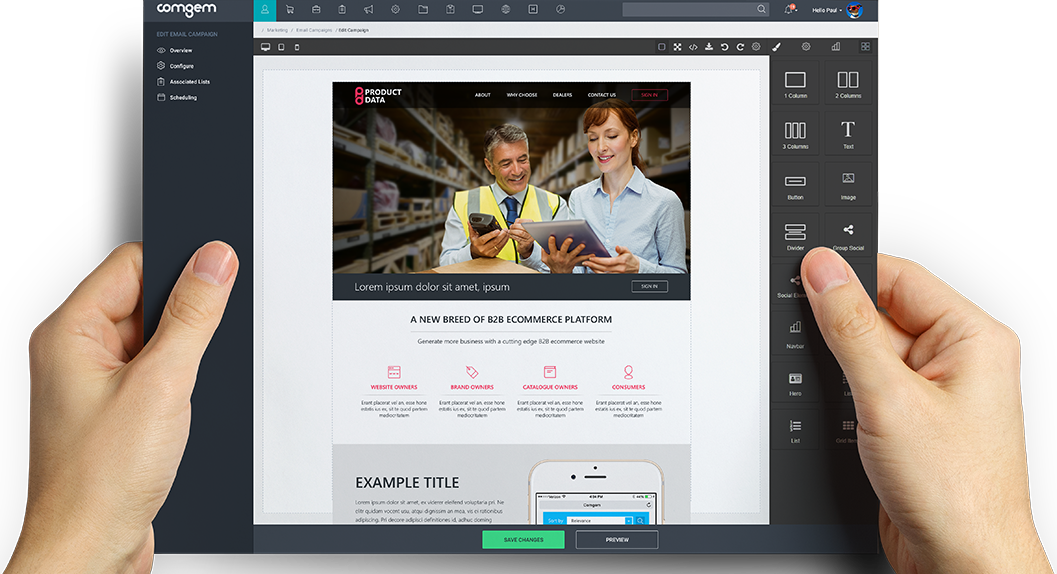Click the briefcase icon in top navigation

316,9
